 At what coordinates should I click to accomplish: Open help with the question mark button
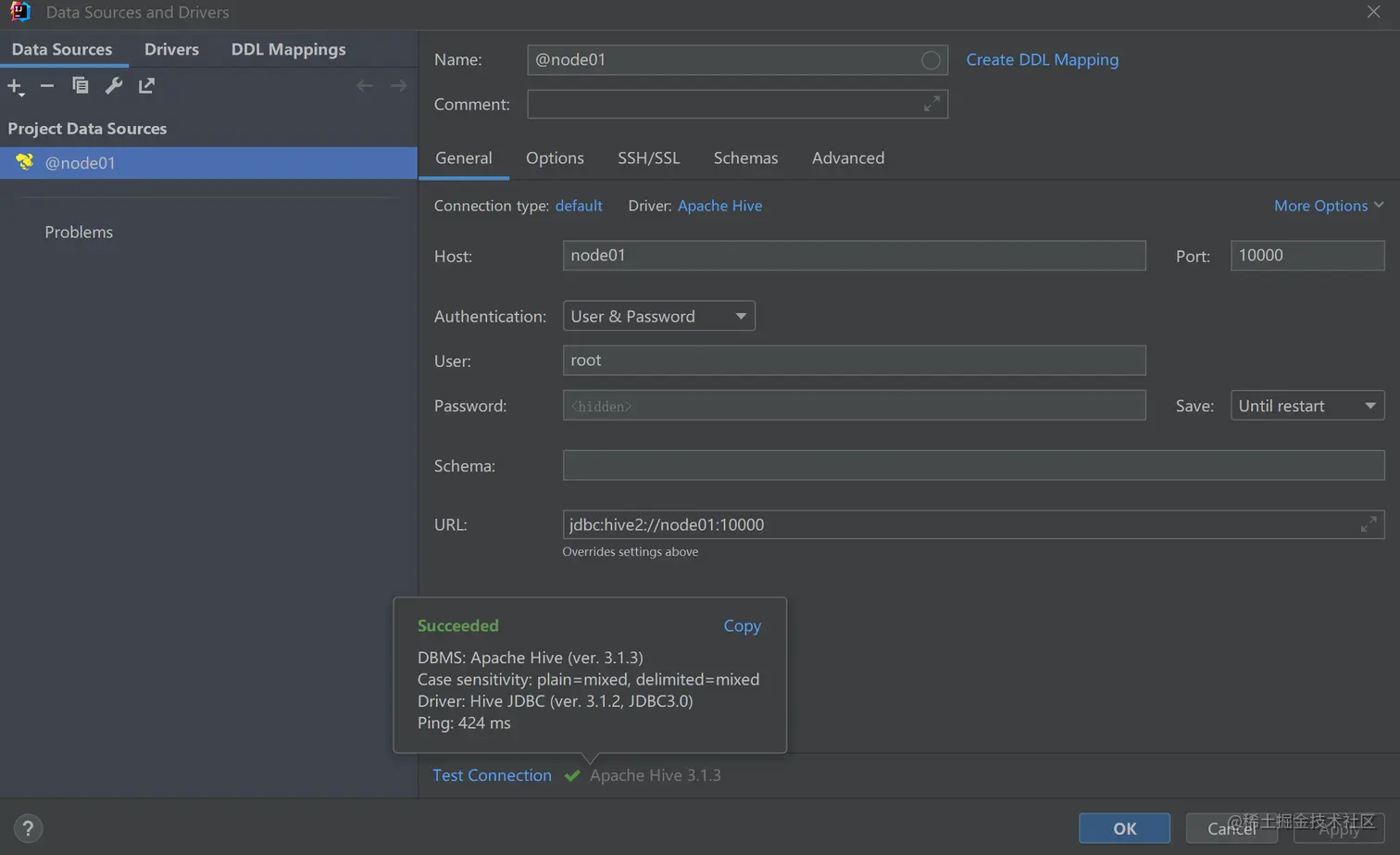[x=28, y=828]
